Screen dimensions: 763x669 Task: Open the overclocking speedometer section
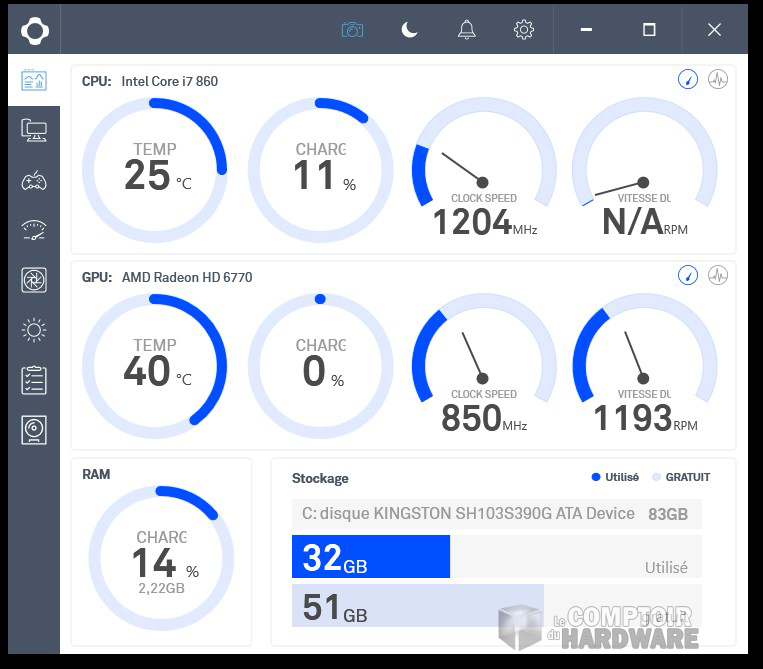pyautogui.click(x=34, y=230)
